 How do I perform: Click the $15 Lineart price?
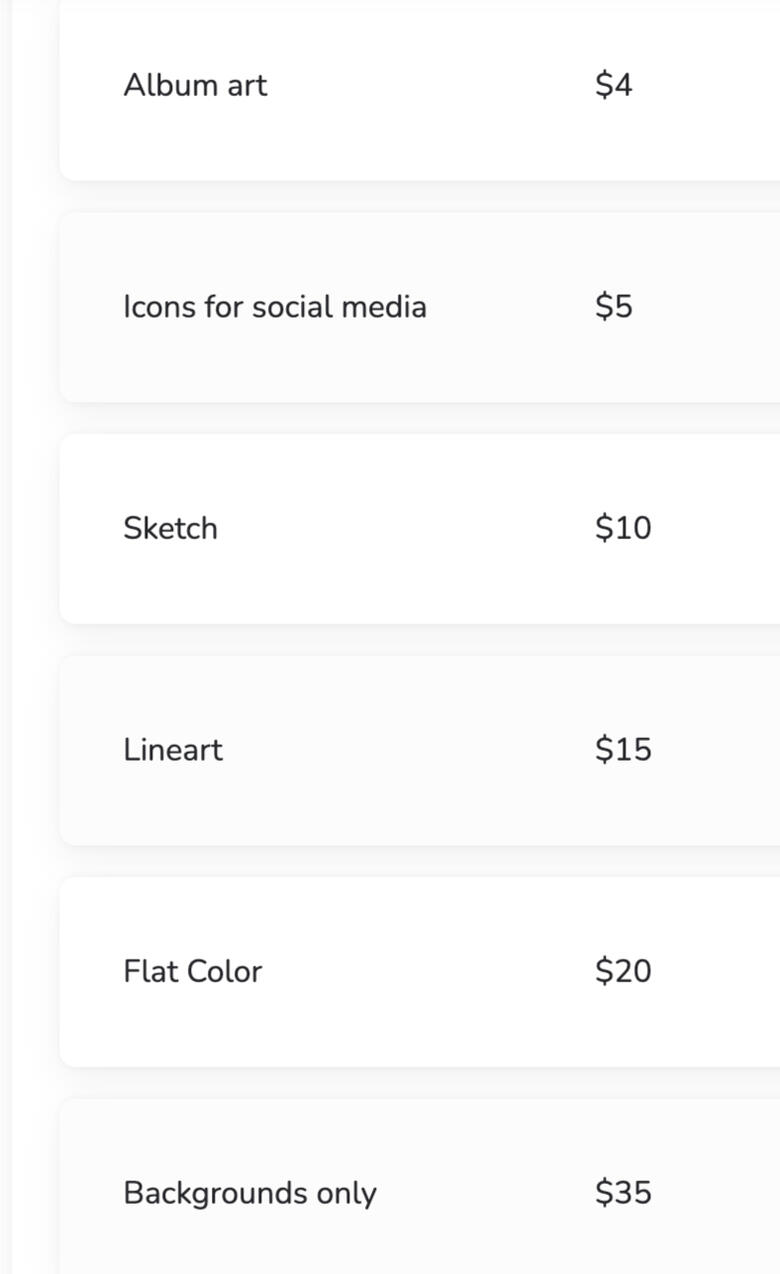(x=622, y=749)
